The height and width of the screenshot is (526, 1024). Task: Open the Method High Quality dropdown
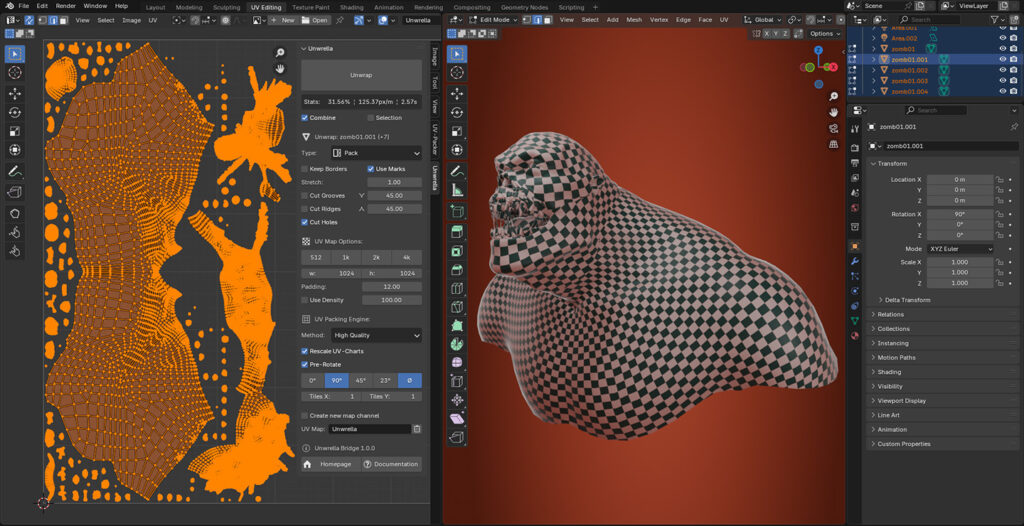click(376, 335)
